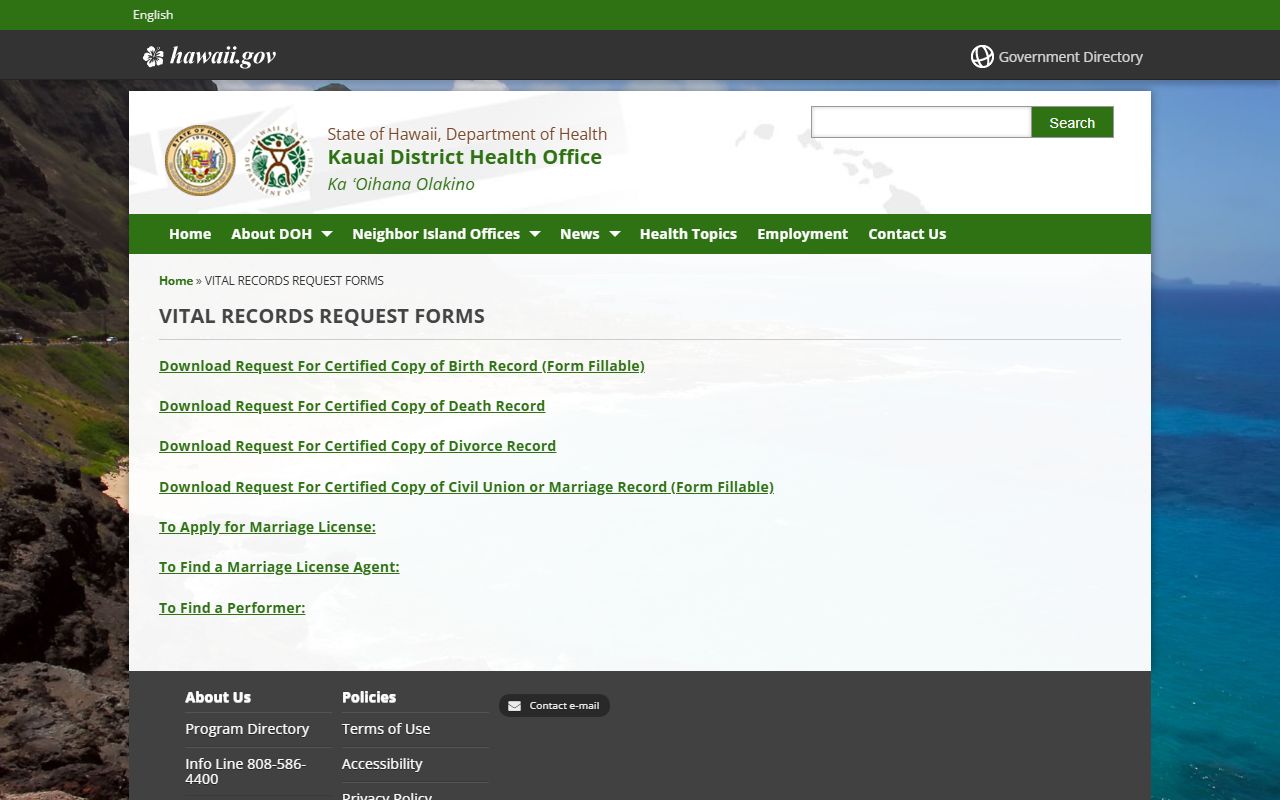The height and width of the screenshot is (800, 1280).
Task: Open the Employment menu item
Action: (802, 234)
